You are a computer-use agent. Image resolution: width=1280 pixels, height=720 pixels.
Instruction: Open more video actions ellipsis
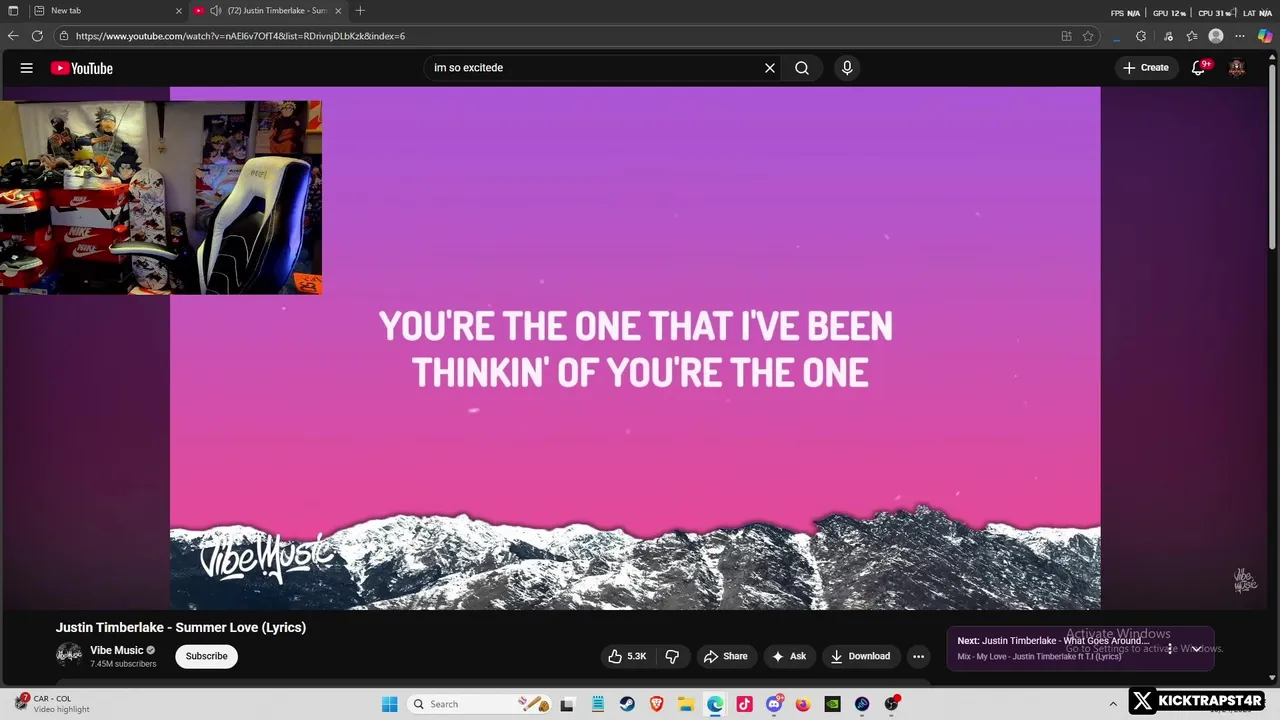[918, 656]
